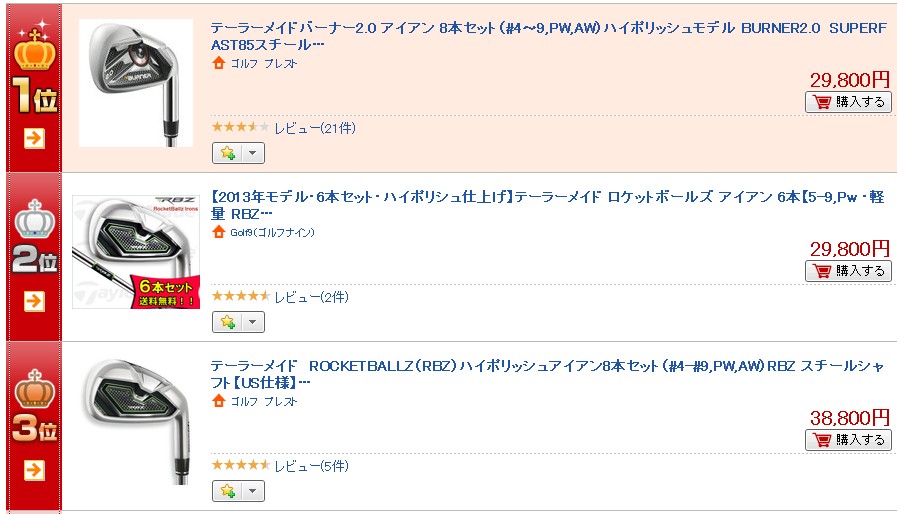Expand the favorites dropdown arrow for the second-ranked item
This screenshot has width=899, height=514.
tap(253, 322)
